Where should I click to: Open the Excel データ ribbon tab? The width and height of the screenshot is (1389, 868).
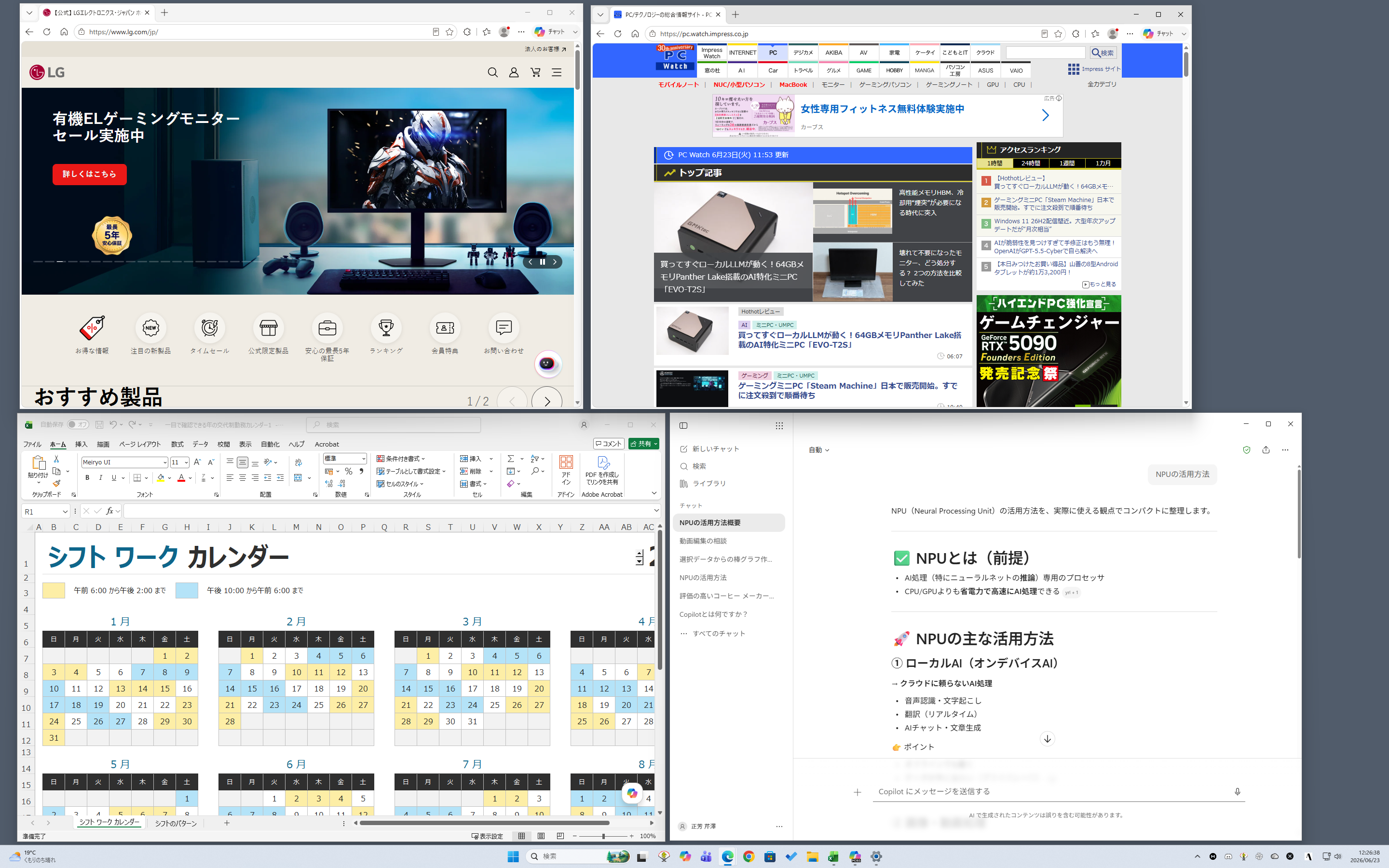[x=200, y=444]
